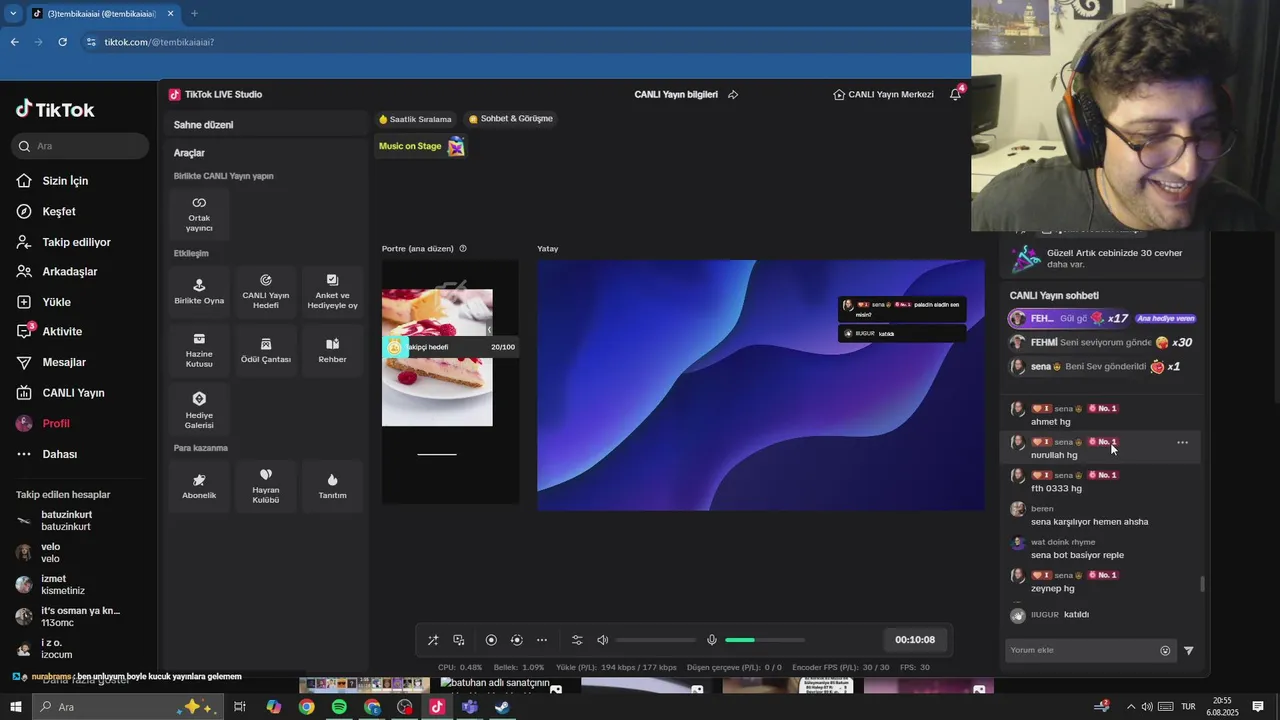The width and height of the screenshot is (1280, 720).
Task: Open the Abonelik tool
Action: click(199, 486)
